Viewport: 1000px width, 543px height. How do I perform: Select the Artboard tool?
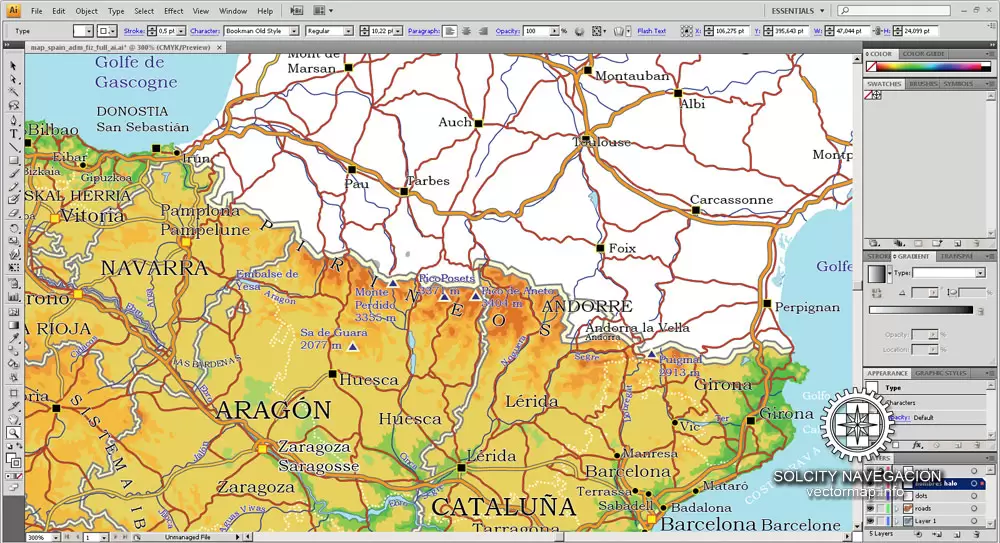13,392
